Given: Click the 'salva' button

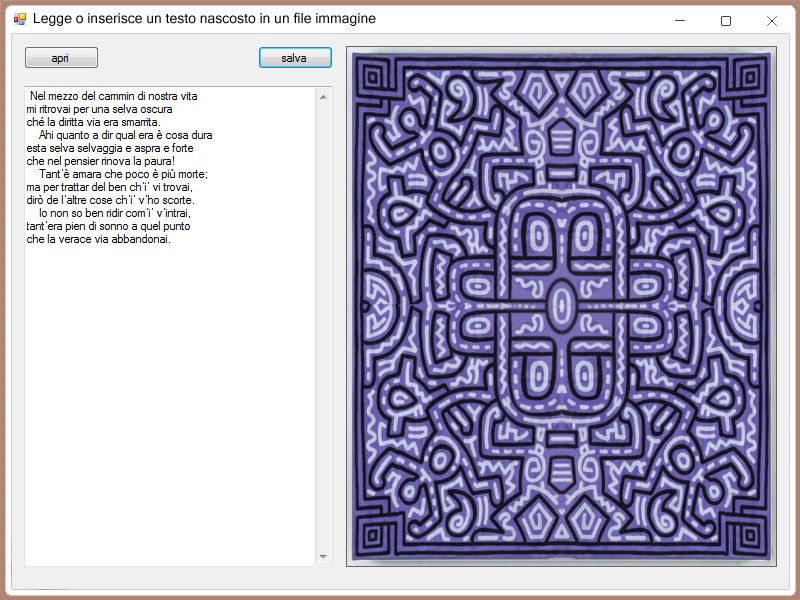Looking at the screenshot, I should click(295, 58).
